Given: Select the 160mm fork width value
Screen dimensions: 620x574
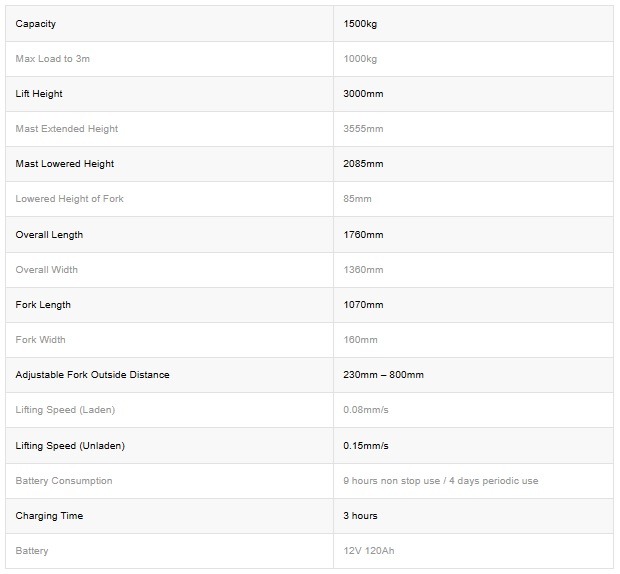Looking at the screenshot, I should pyautogui.click(x=360, y=340).
